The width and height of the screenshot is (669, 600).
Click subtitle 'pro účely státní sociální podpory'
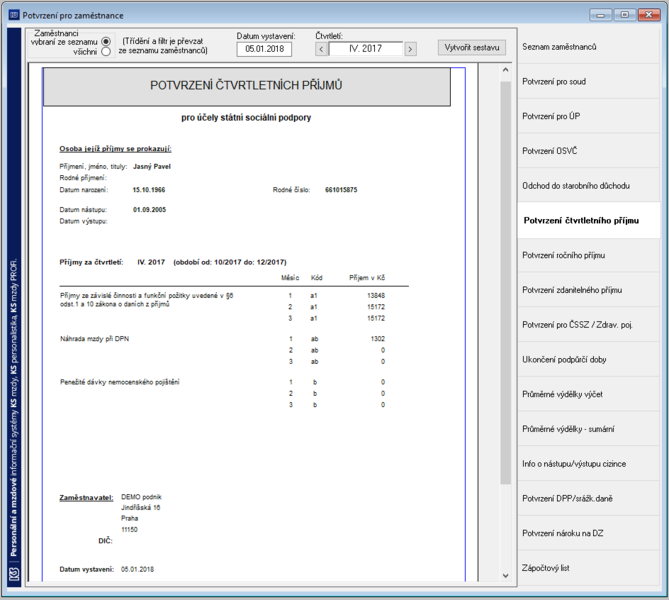pos(246,118)
